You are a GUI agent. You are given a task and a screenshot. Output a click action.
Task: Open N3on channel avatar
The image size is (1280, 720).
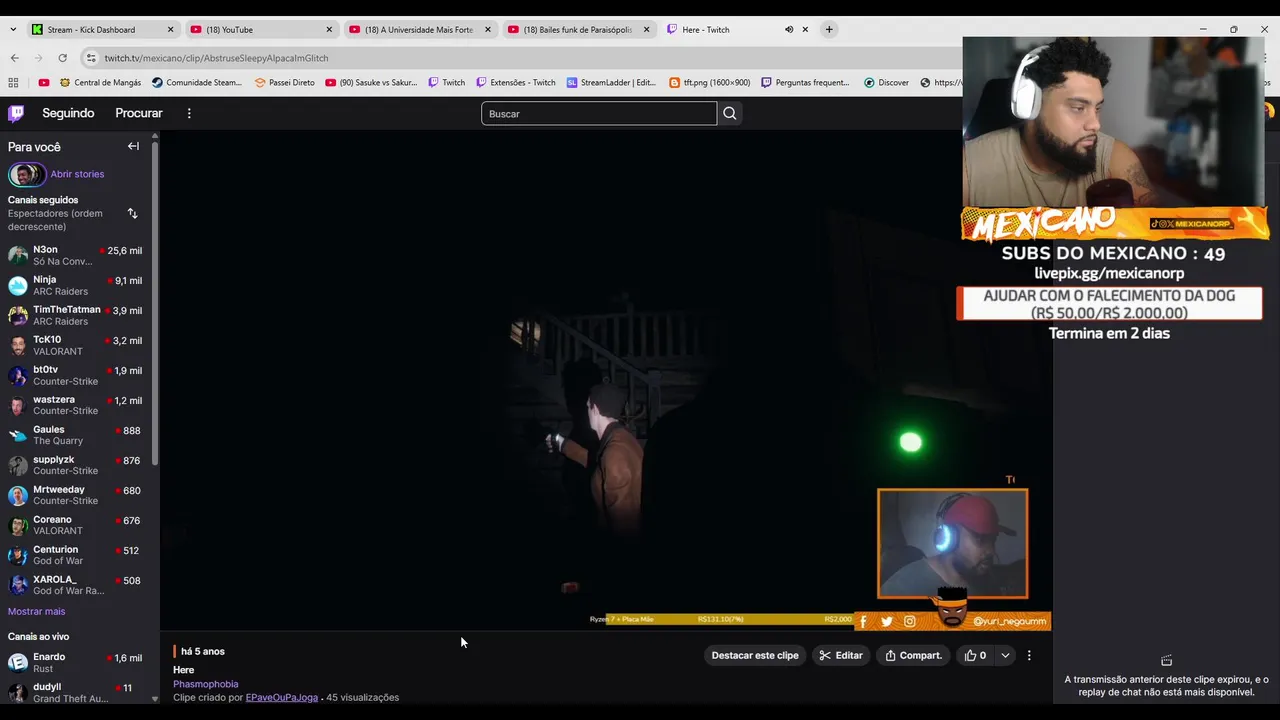pos(17,256)
